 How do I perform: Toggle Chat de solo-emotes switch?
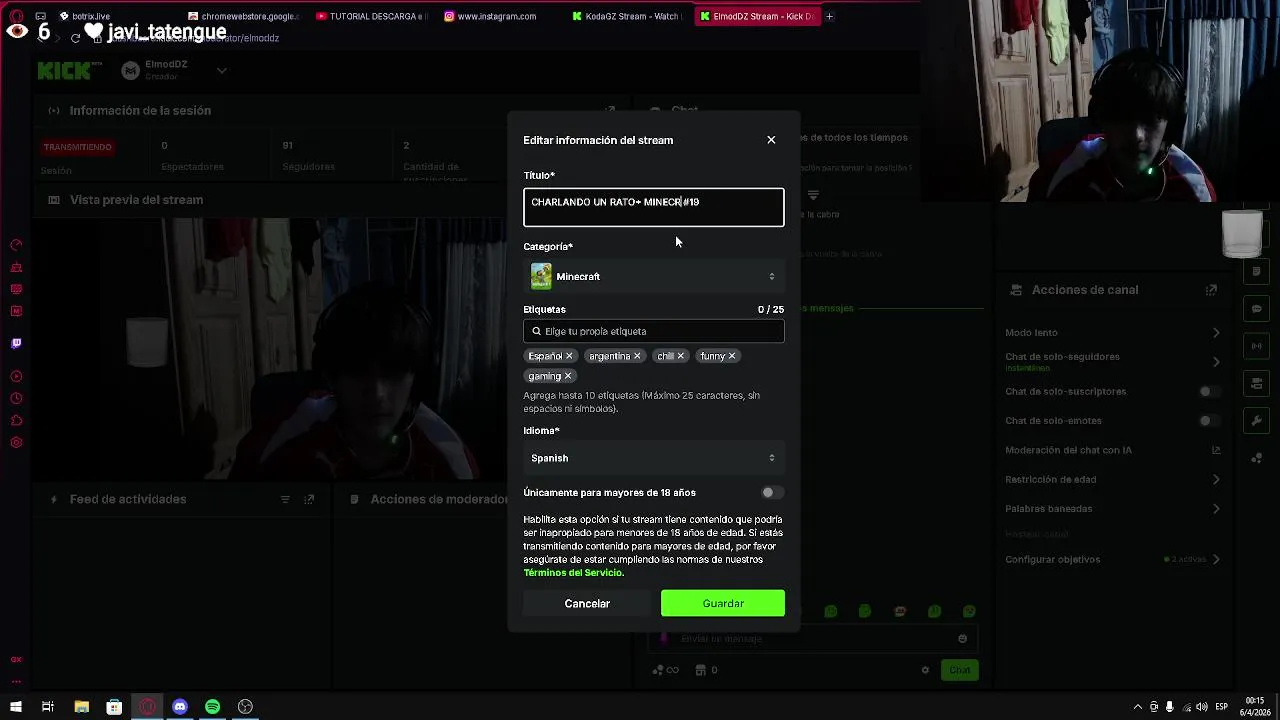1209,421
